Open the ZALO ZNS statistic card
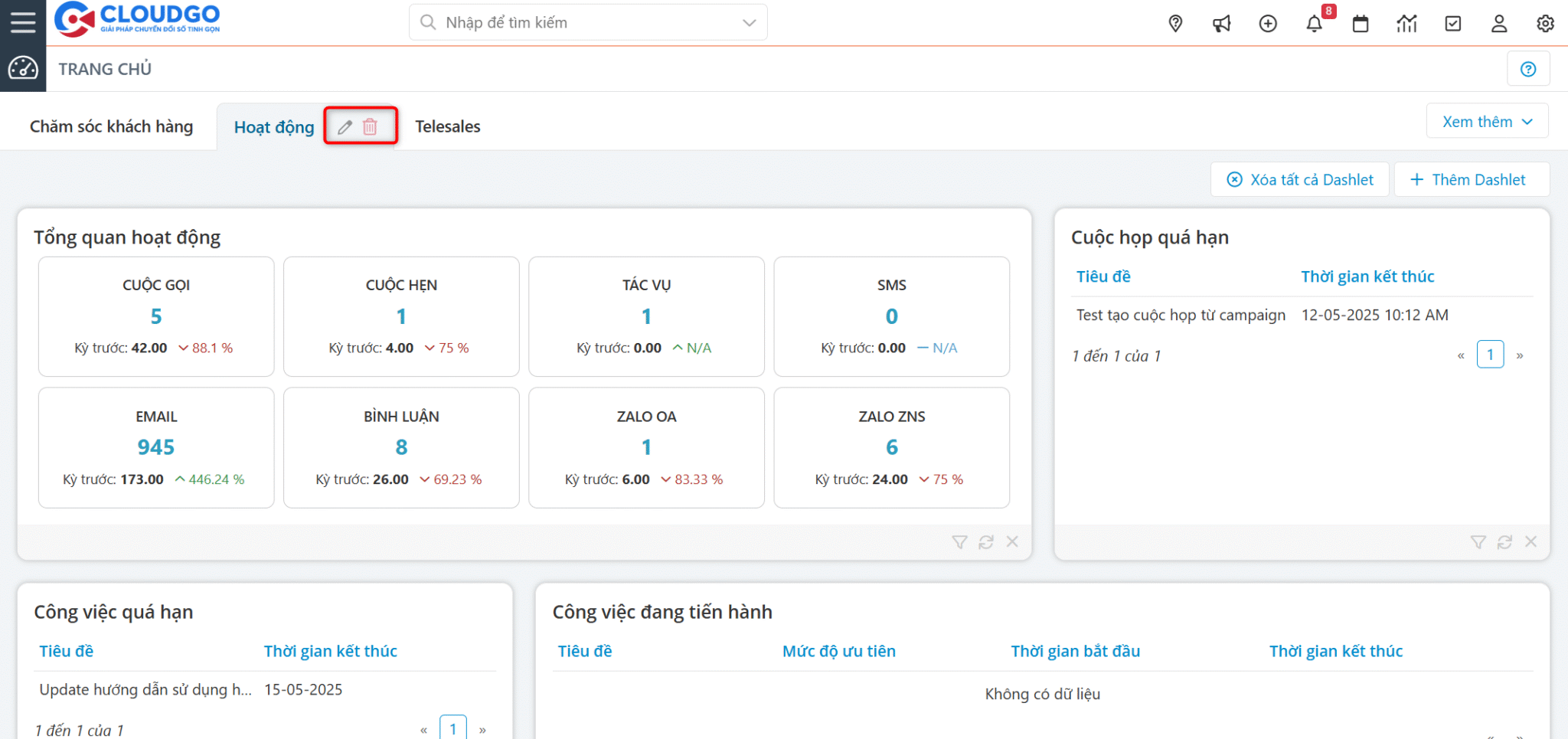This screenshot has width=1568, height=739. coord(891,447)
